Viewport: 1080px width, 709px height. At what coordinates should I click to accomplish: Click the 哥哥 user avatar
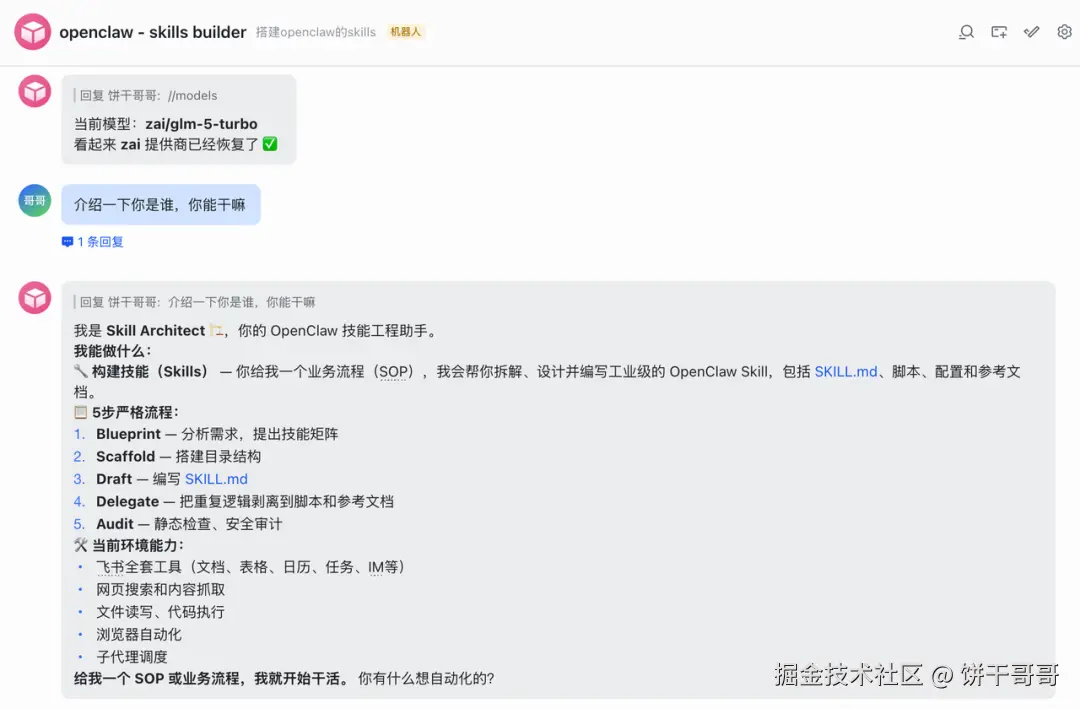(34, 201)
